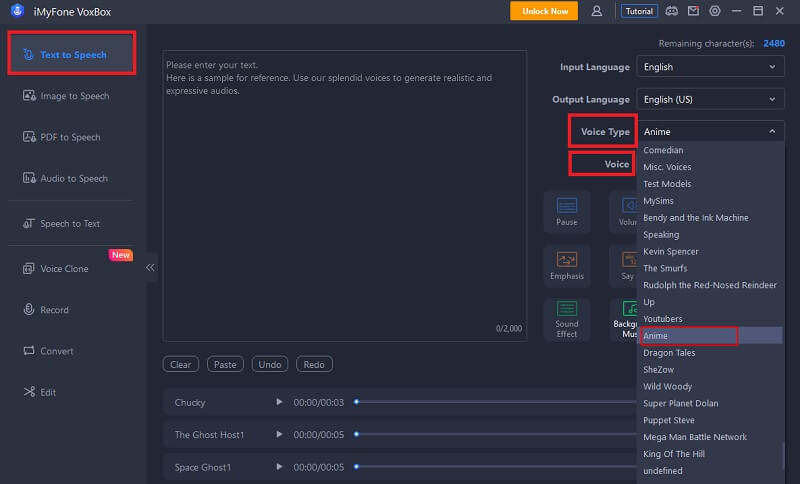
Task: Switch to Image to Speech tab
Action: click(x=74, y=96)
